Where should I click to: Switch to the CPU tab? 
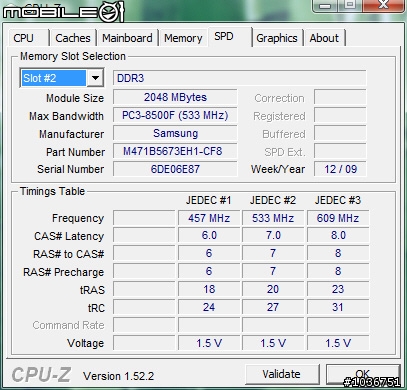[x=29, y=38]
